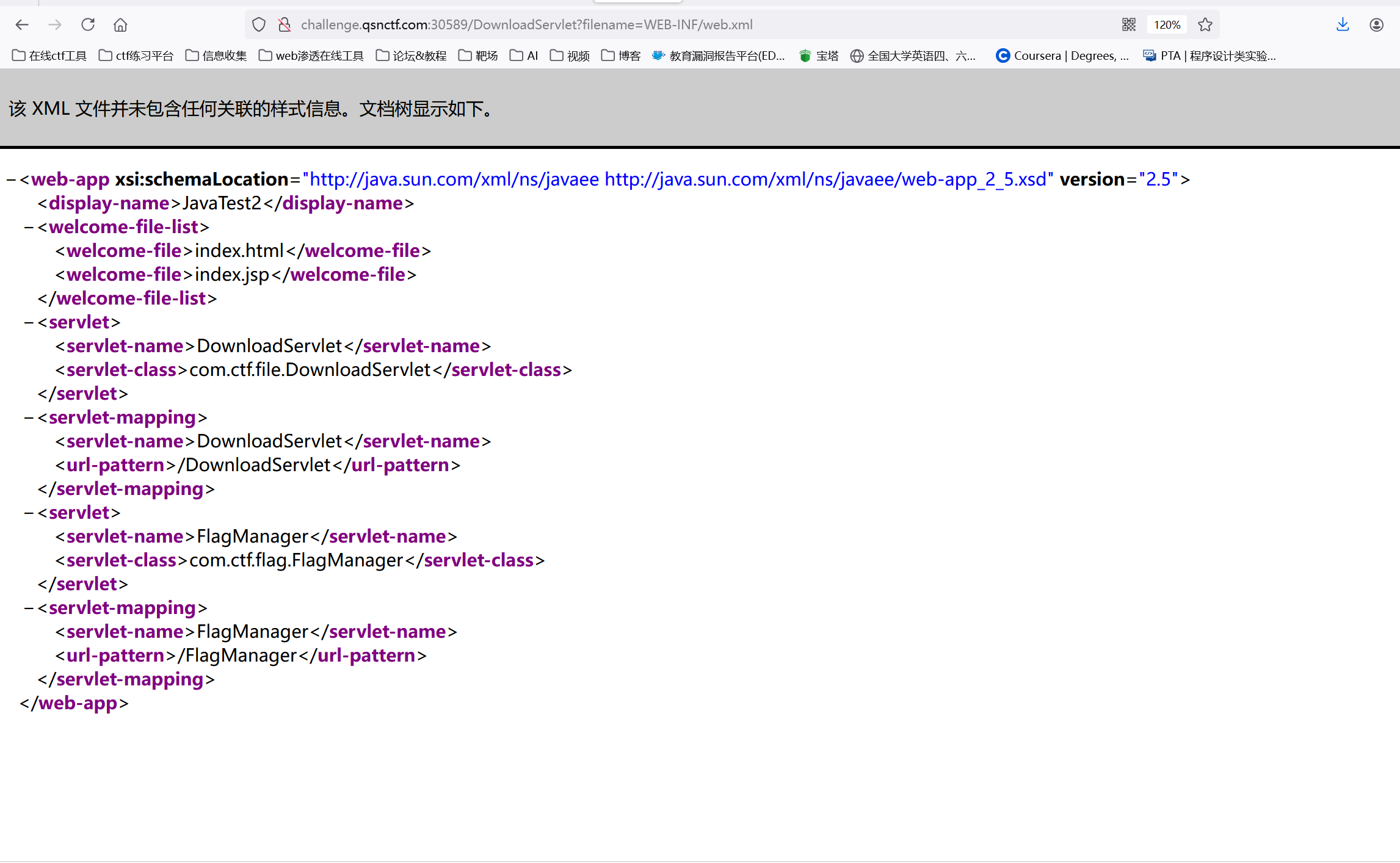Reset the 120% zoom level indicator
This screenshot has width=1400, height=863.
pos(1167,24)
